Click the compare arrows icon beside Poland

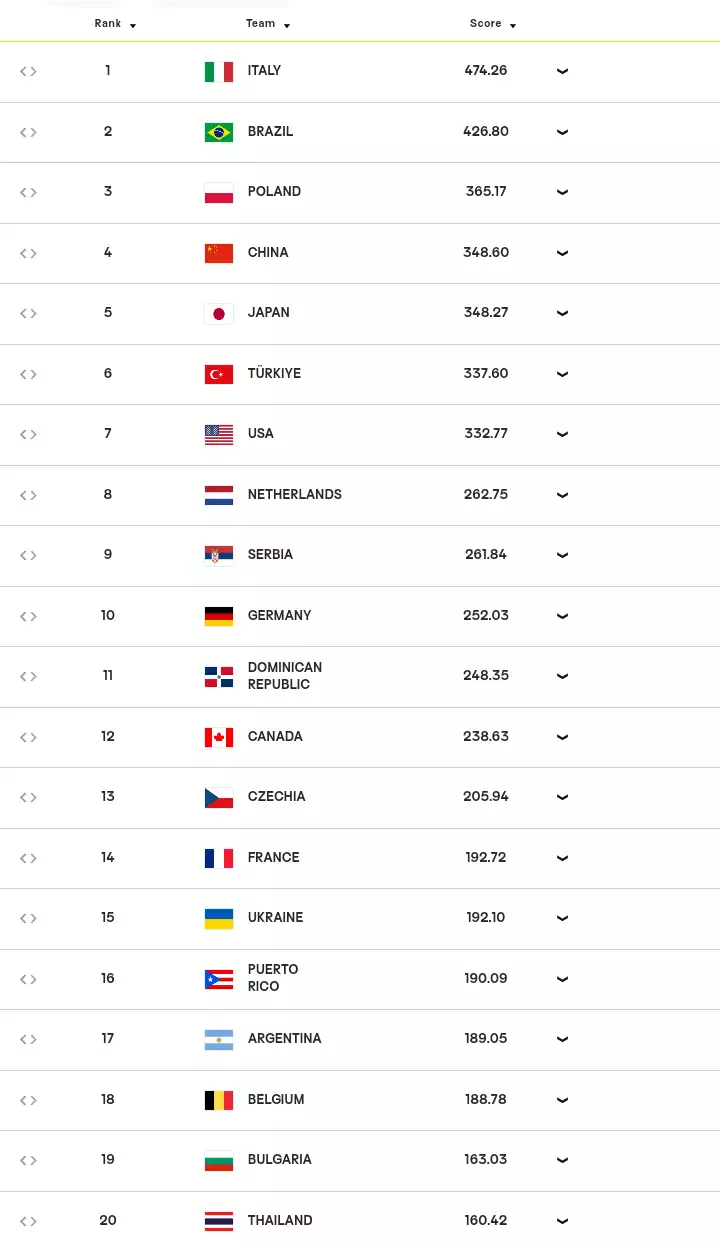point(28,192)
